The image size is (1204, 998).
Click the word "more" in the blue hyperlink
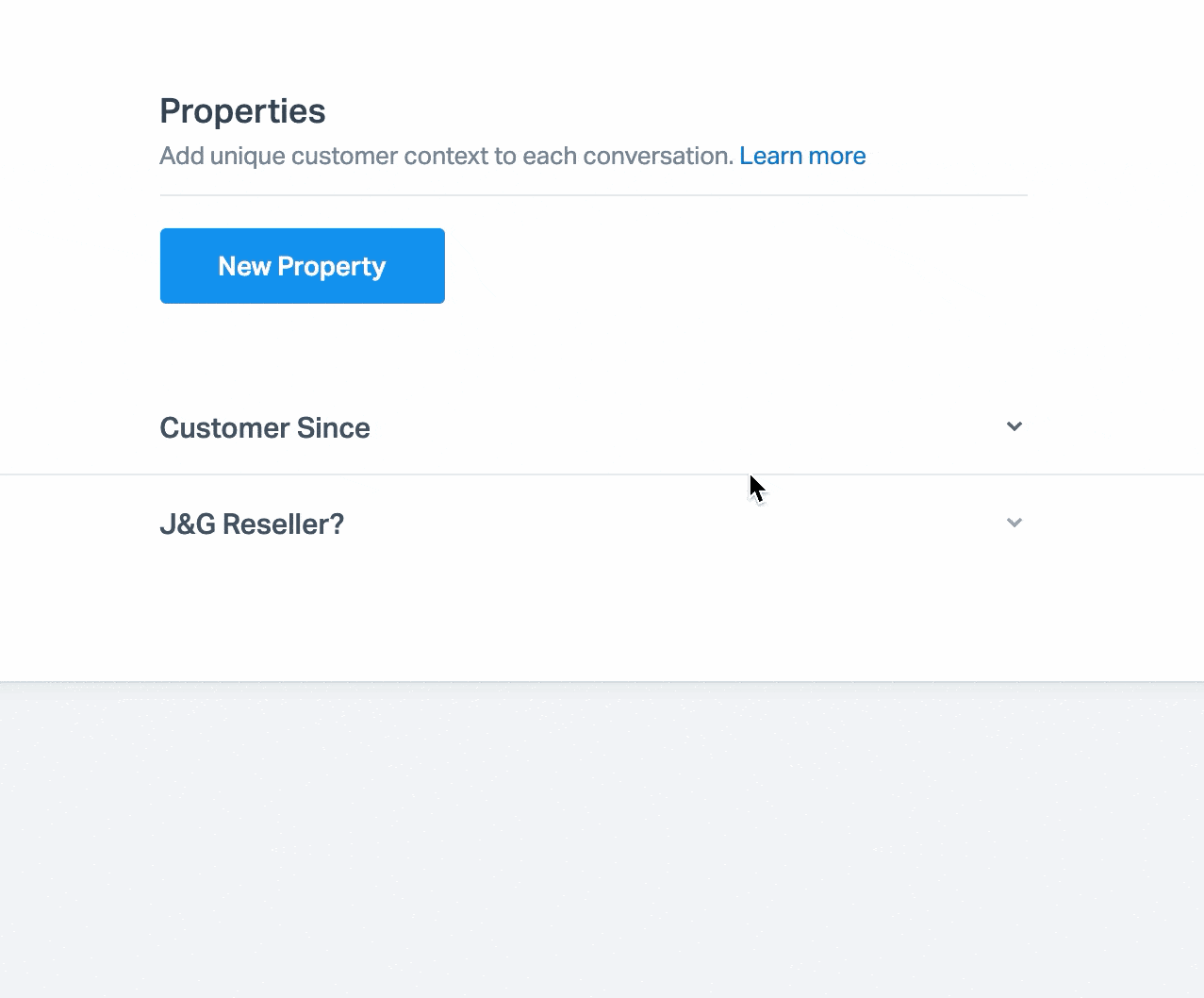tap(835, 156)
